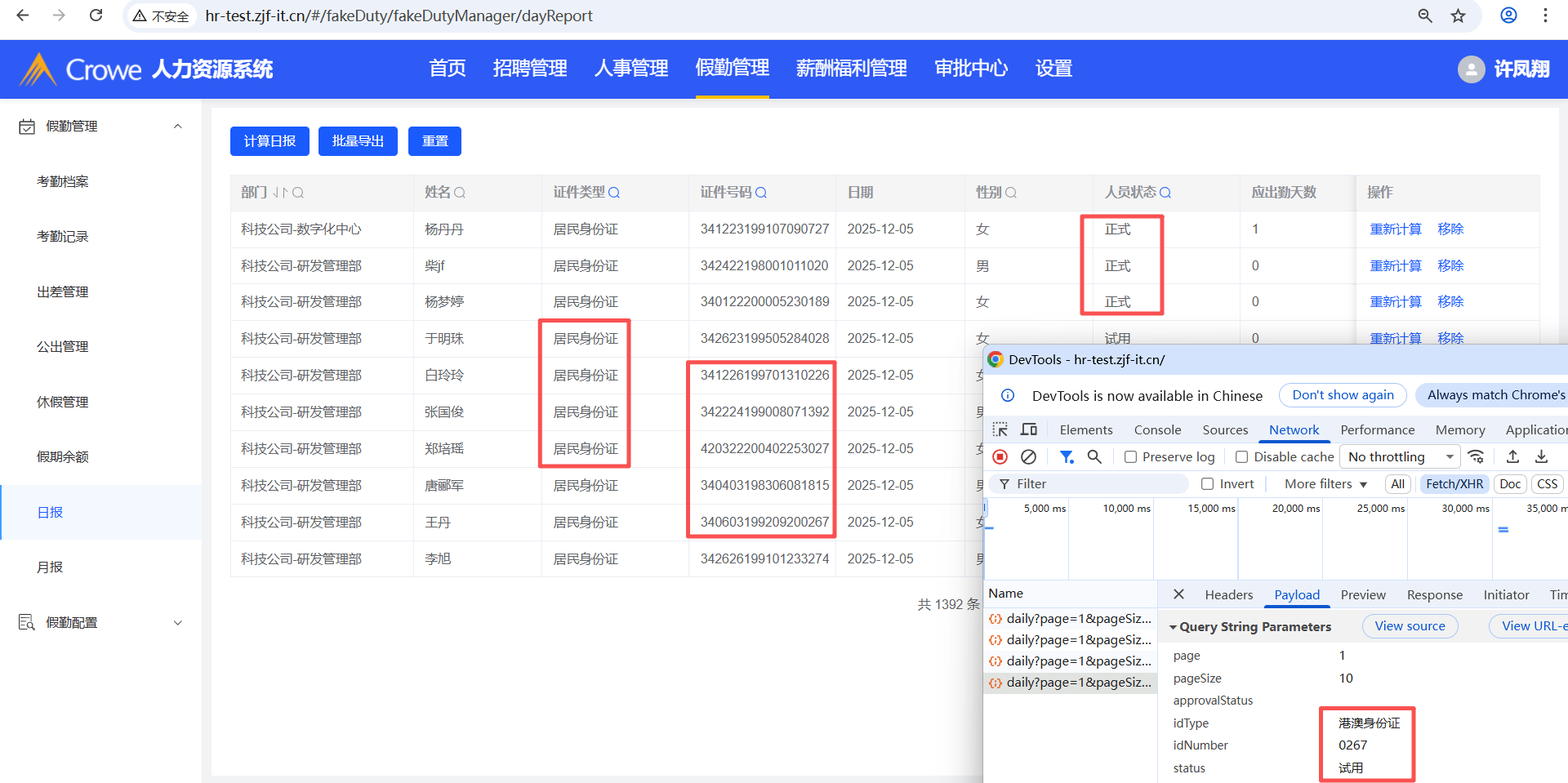Click the 计算日报 button
Viewport: 1568px width, 783px height.
(x=269, y=141)
